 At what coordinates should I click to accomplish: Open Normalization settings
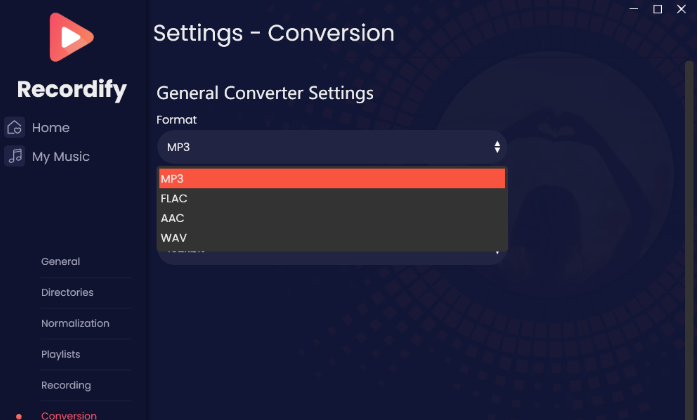(75, 323)
